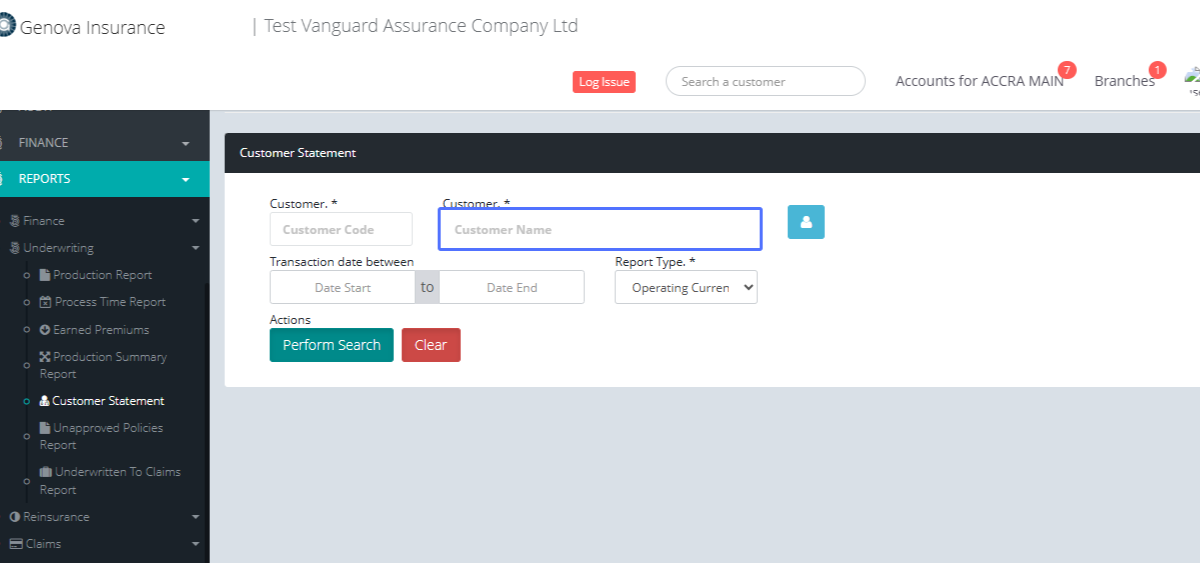Image resolution: width=1200 pixels, height=563 pixels.
Task: Open the Report Type dropdown
Action: 686,288
